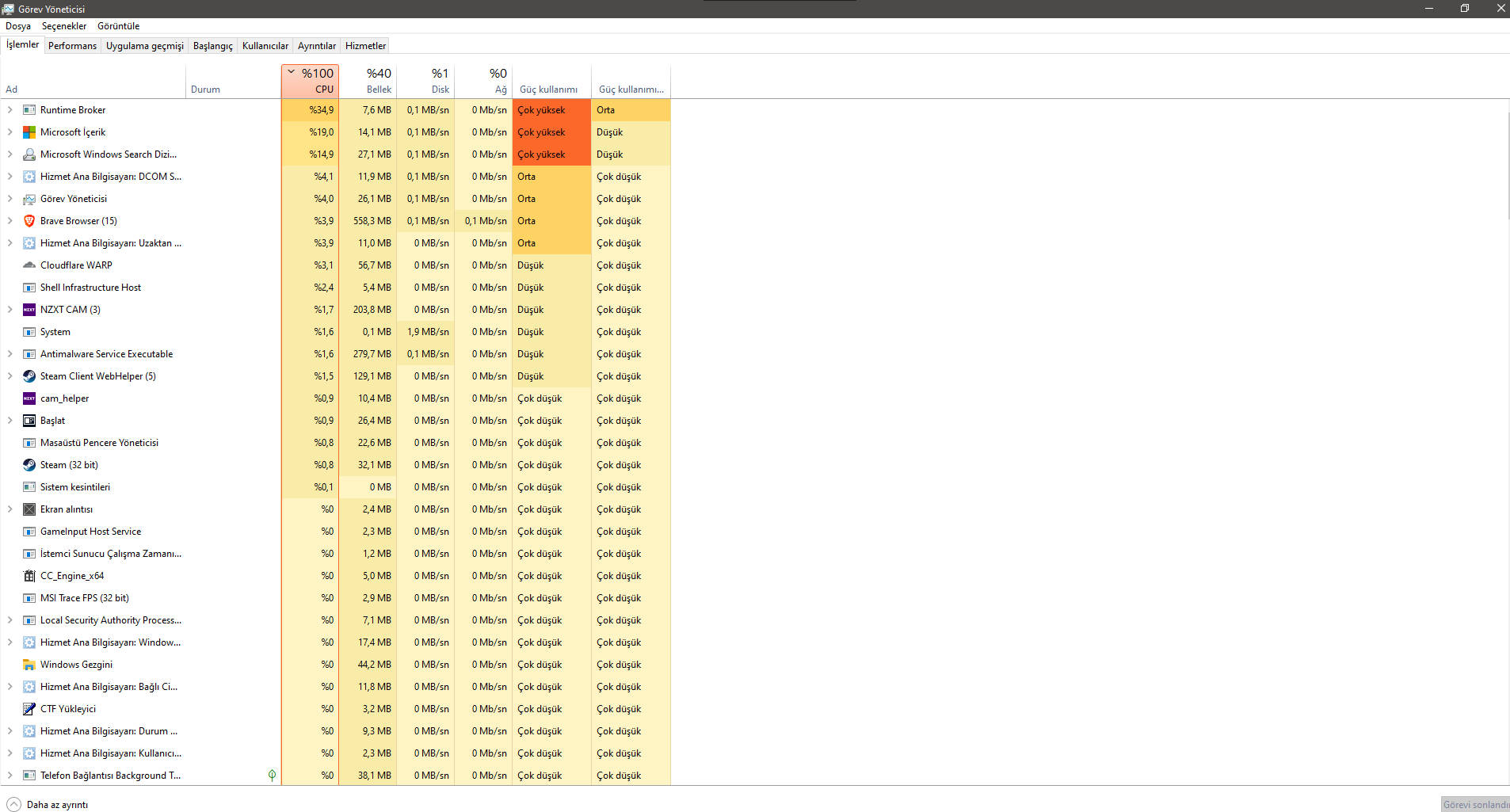Click the Steam Client WebHelper icon
Viewport: 1510px width, 812px height.
29,376
